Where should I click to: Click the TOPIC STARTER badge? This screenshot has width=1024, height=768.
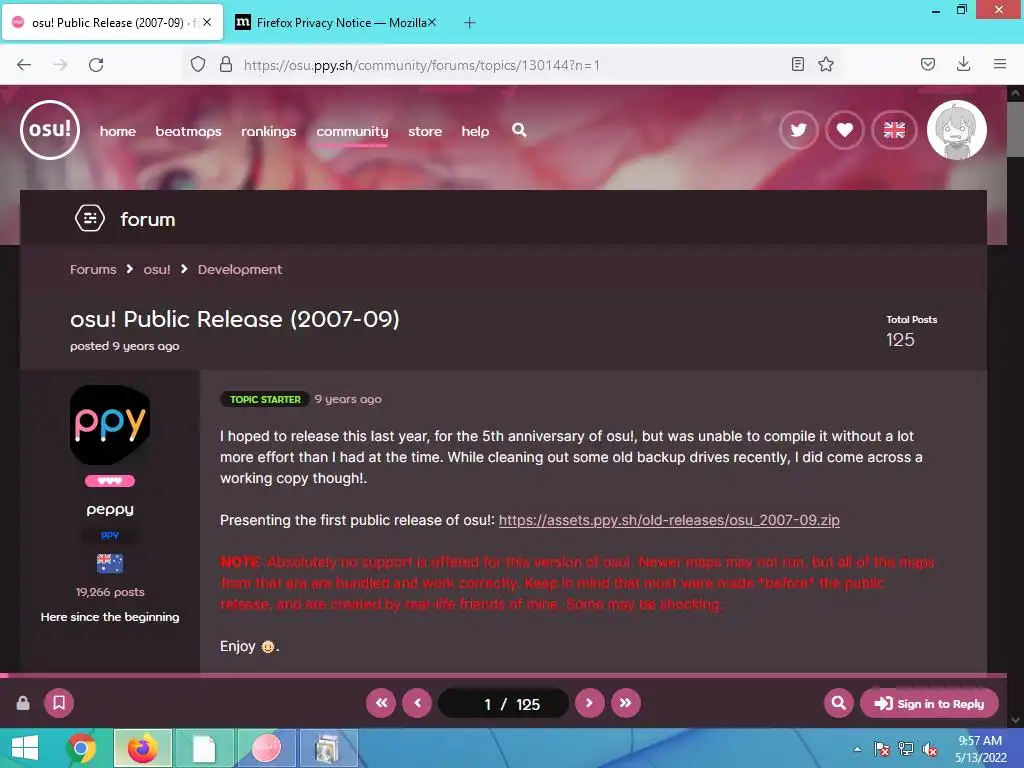point(265,399)
